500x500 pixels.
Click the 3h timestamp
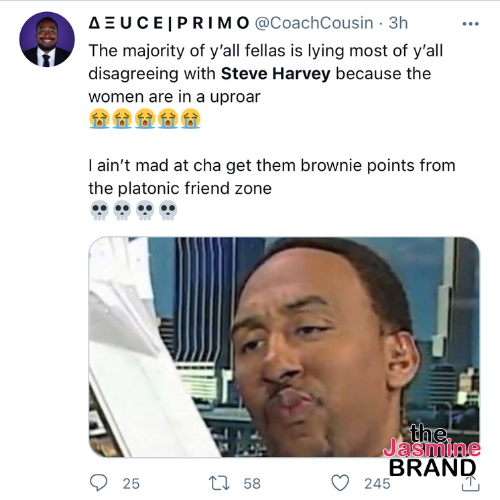[398, 23]
